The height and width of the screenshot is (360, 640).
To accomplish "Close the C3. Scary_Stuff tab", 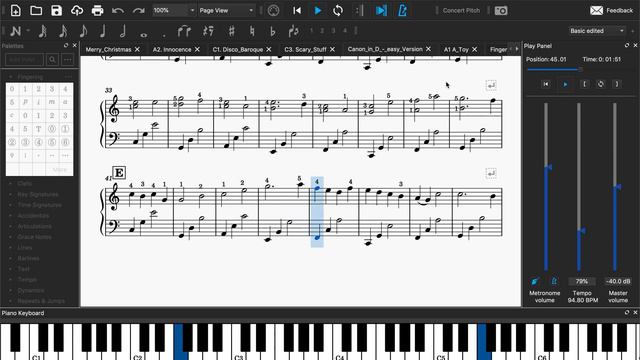I will (332, 49).
